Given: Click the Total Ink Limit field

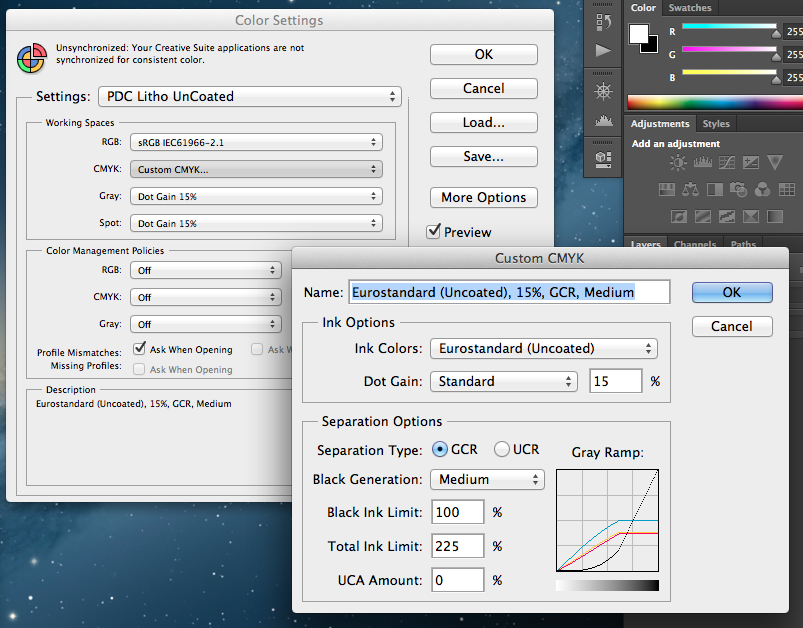Looking at the screenshot, I should (x=457, y=546).
